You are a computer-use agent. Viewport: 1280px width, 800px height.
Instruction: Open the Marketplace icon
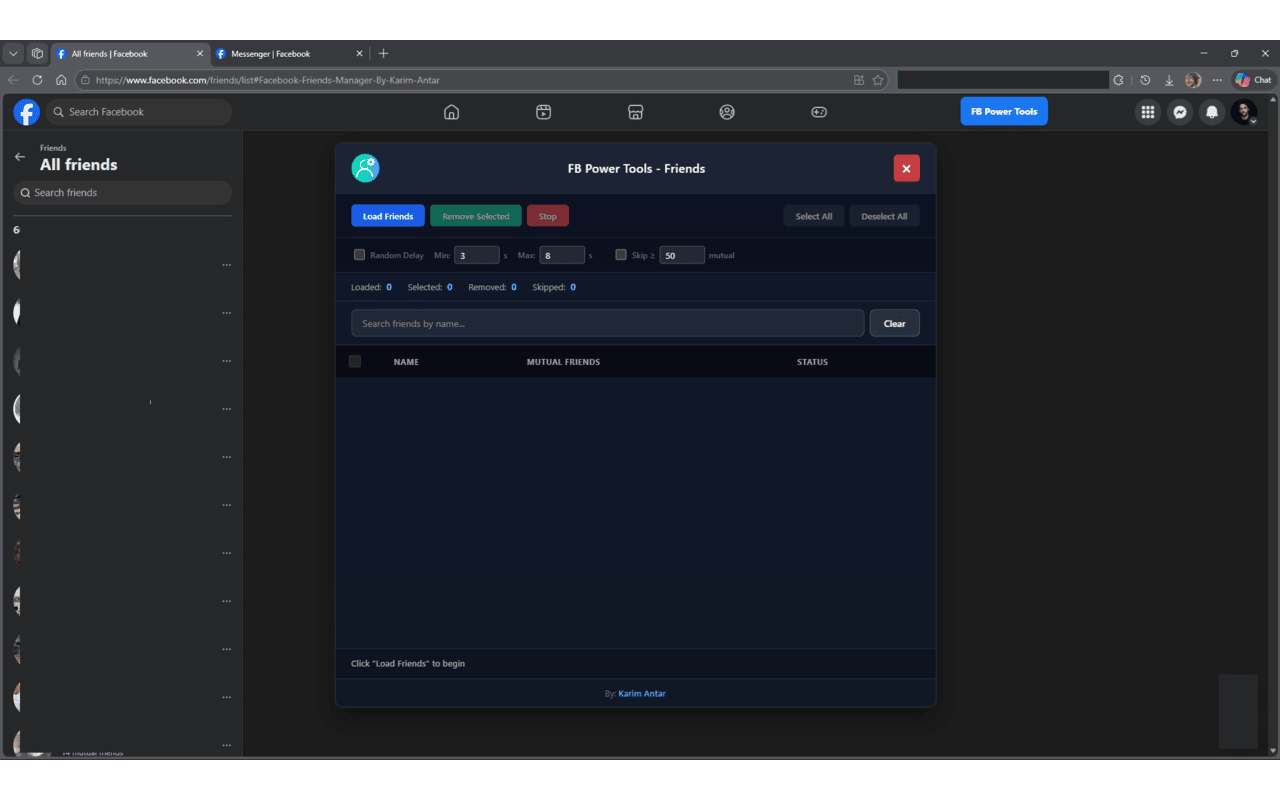635,112
